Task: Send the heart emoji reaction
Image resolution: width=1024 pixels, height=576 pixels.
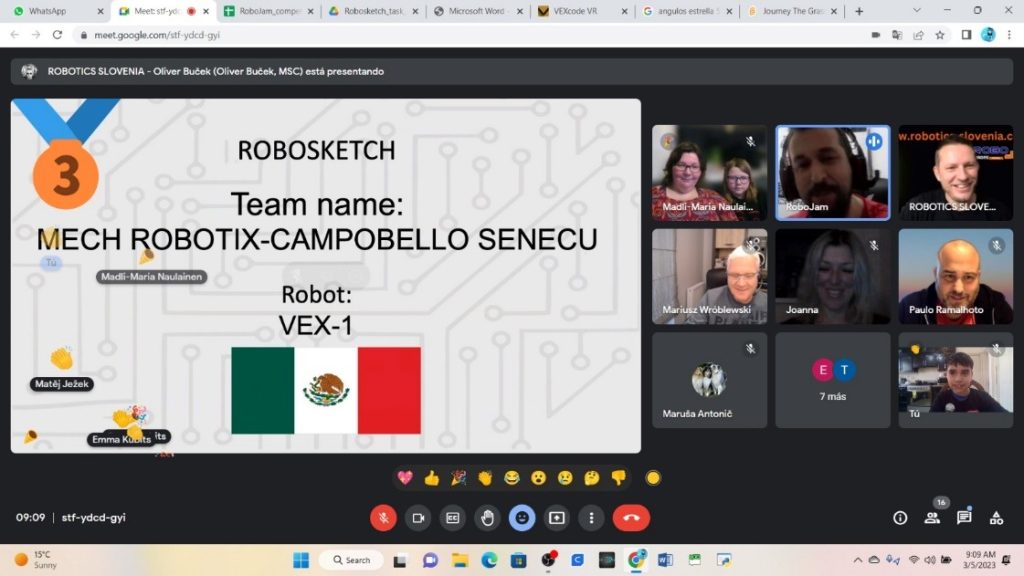Action: tap(405, 478)
